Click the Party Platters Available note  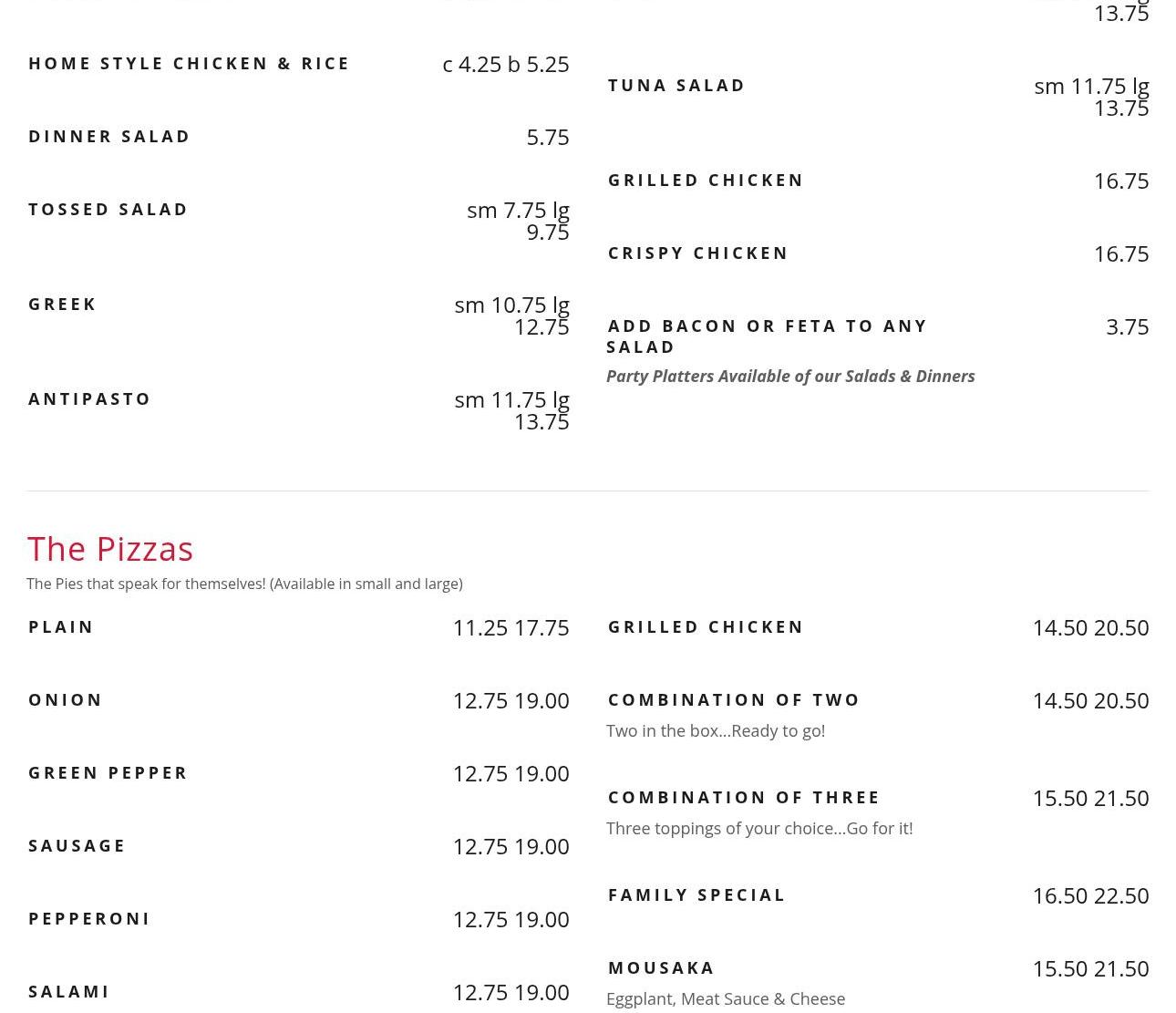(790, 377)
